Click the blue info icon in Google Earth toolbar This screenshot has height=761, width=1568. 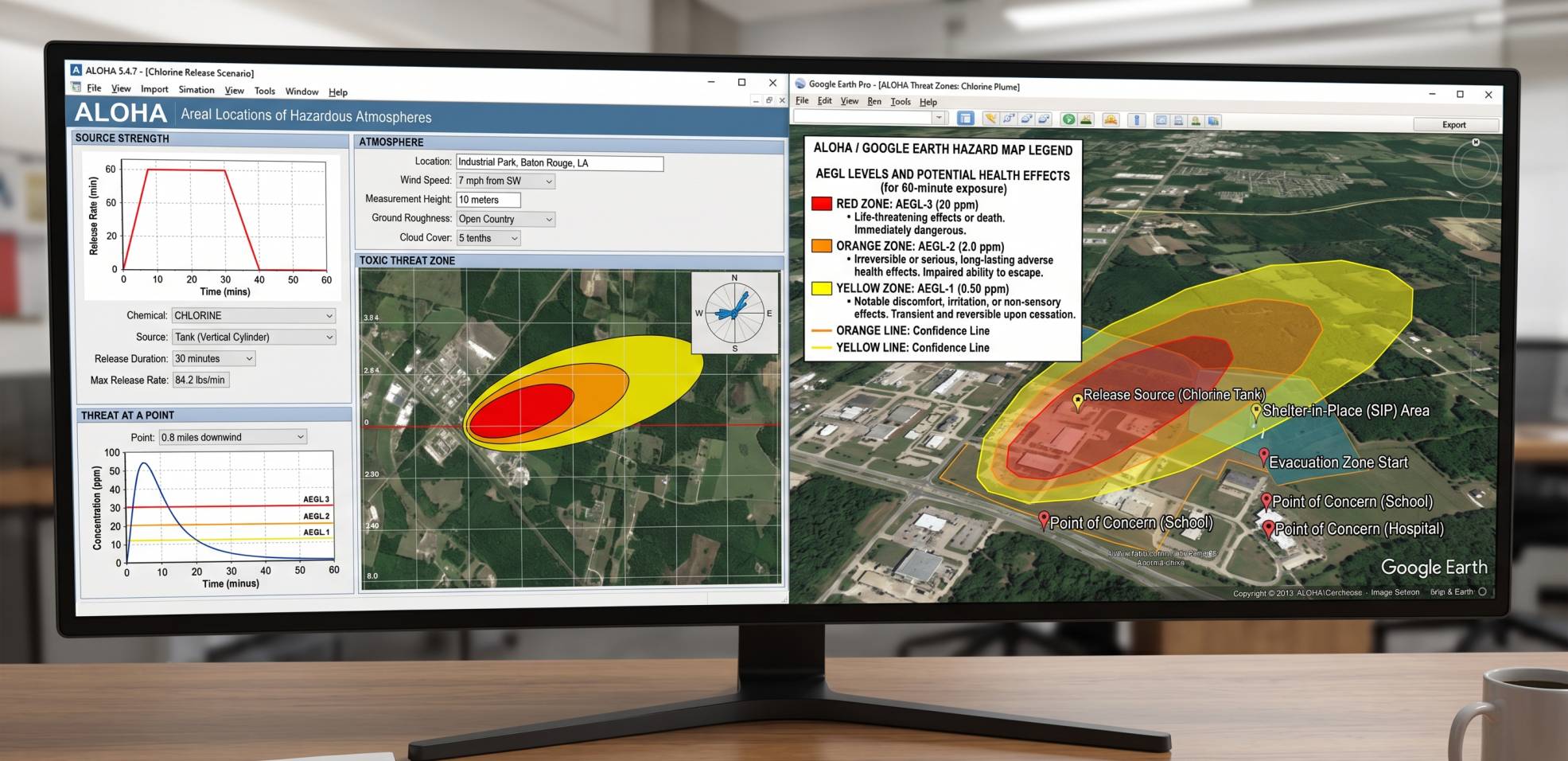tap(1137, 120)
